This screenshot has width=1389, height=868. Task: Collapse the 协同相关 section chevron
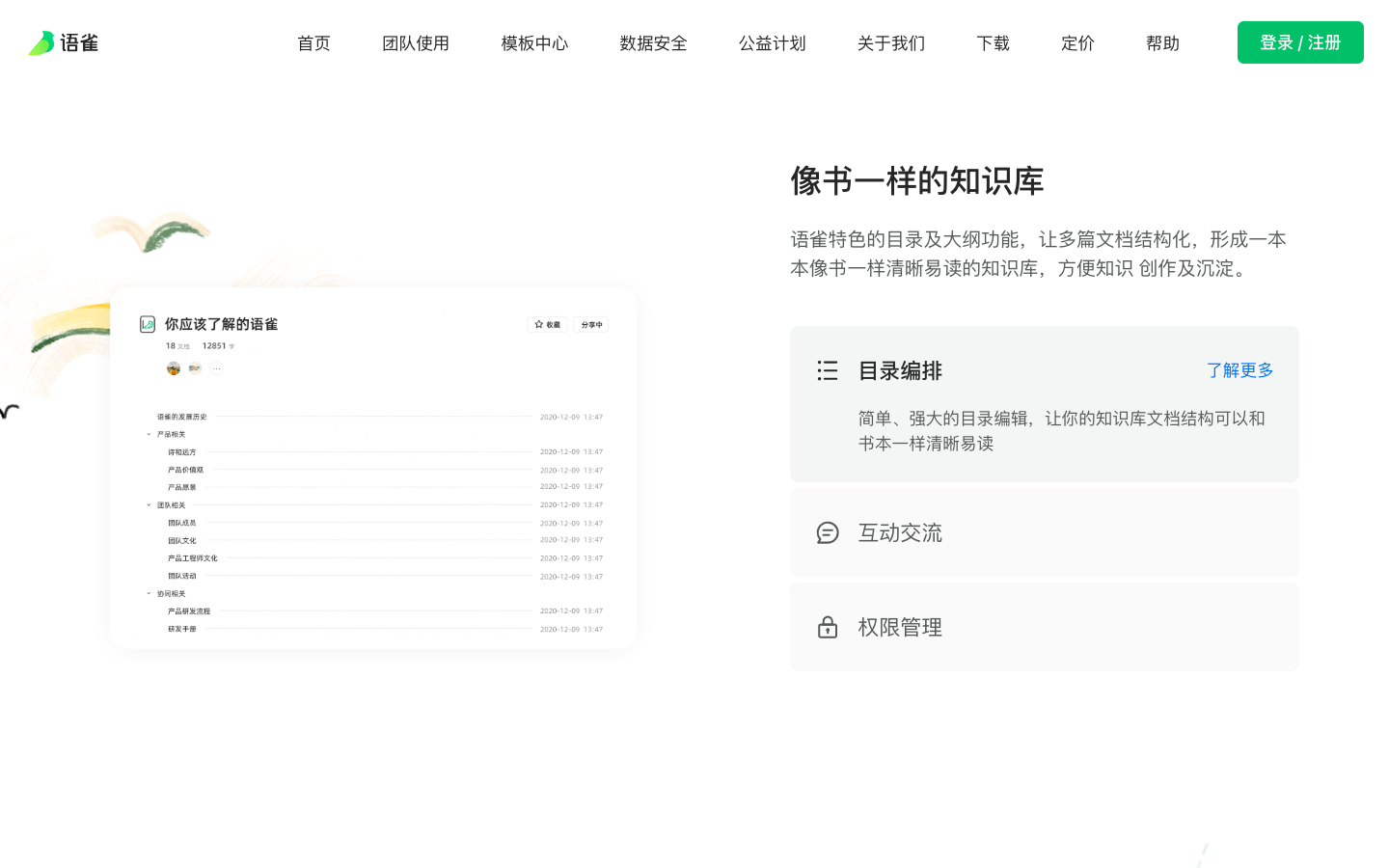149,594
